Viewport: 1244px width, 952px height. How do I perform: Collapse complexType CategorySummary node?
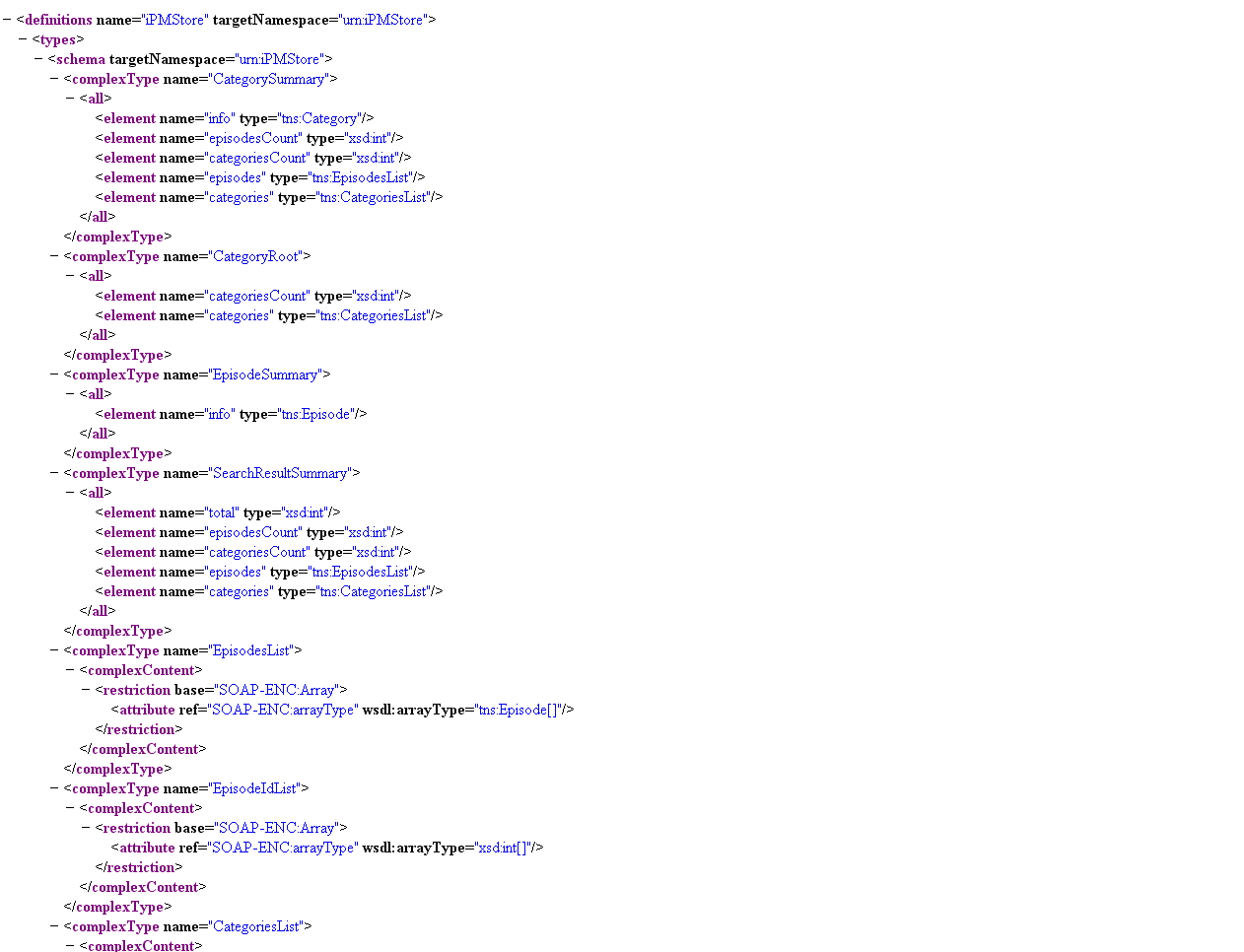(54, 79)
